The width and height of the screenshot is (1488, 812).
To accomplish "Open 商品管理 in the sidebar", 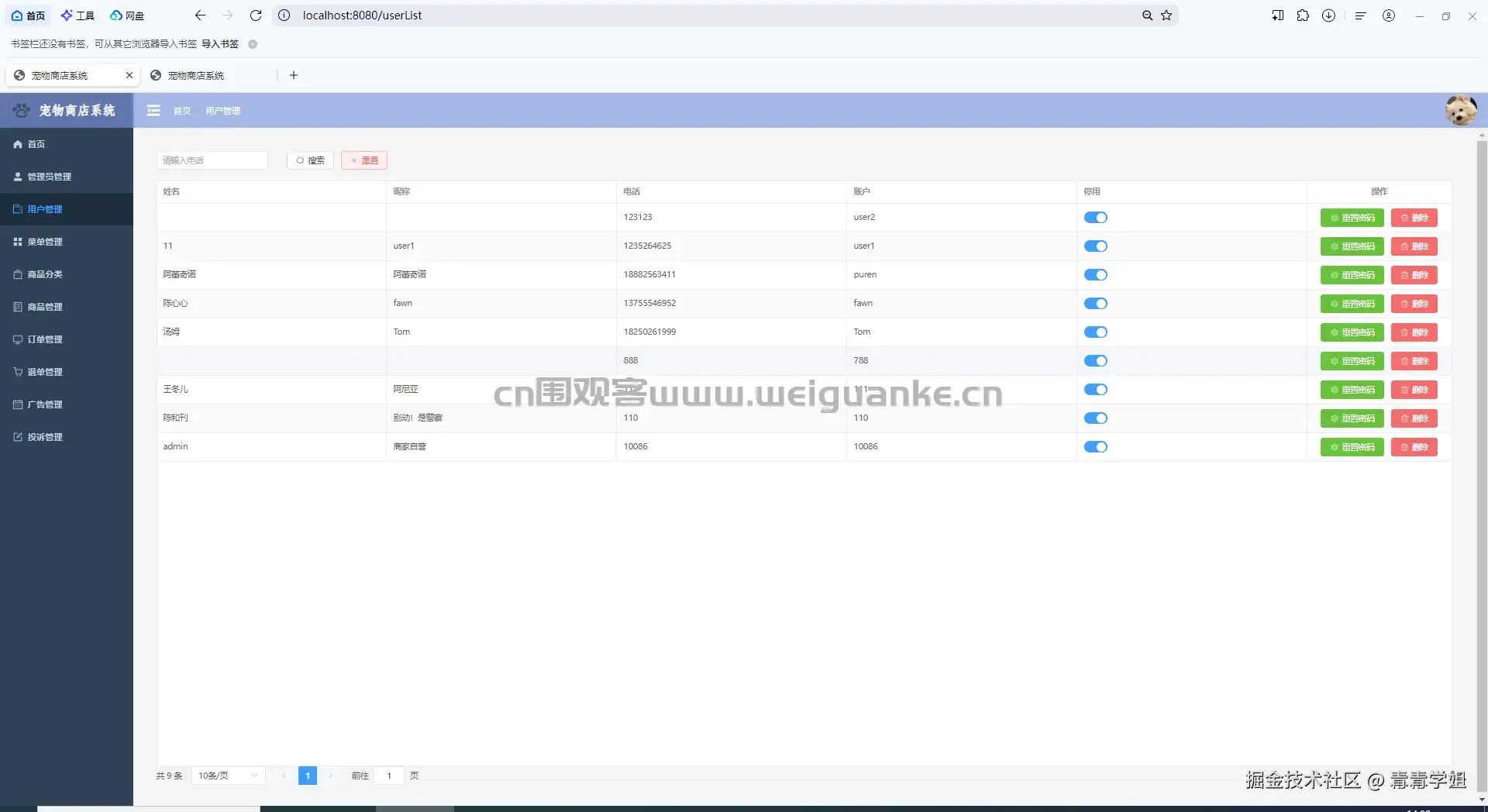I will [67, 307].
